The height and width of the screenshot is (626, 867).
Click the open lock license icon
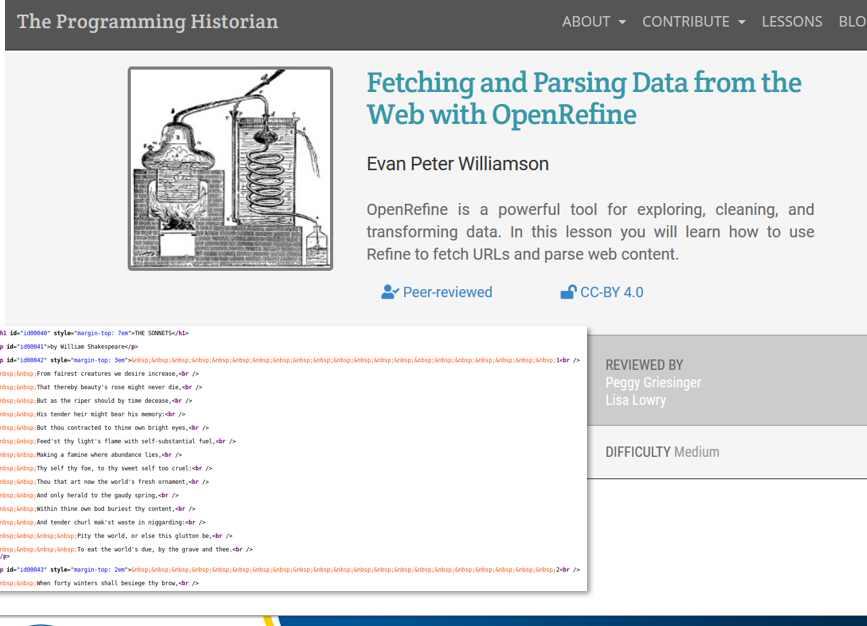point(568,292)
